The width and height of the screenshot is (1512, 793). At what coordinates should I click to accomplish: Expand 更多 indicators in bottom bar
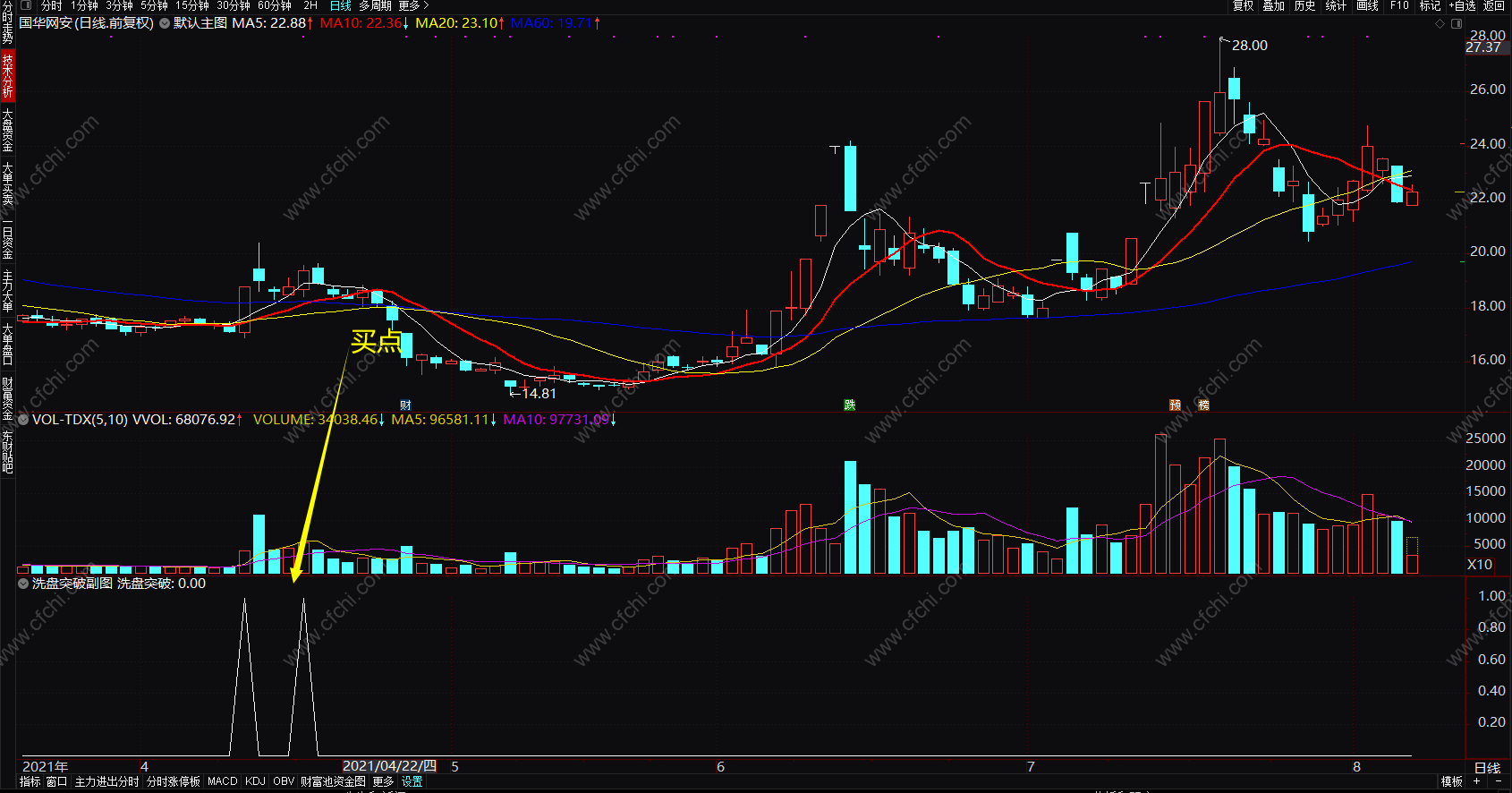[383, 781]
